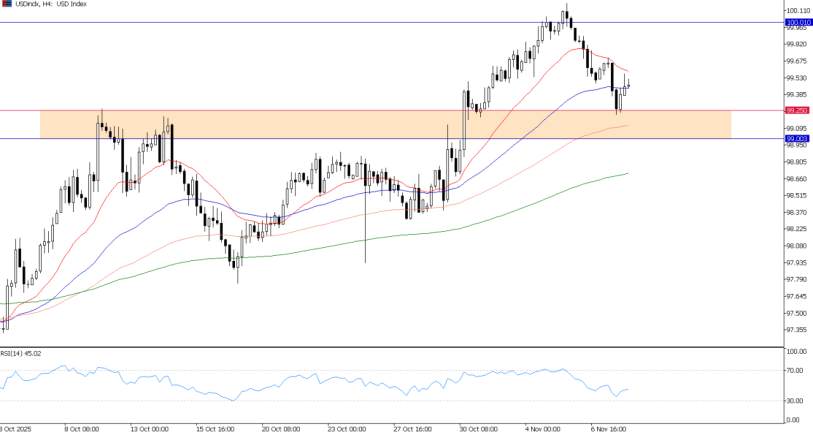The height and width of the screenshot is (435, 813).
Task: Click the 98.080 price axis label
Action: click(797, 246)
